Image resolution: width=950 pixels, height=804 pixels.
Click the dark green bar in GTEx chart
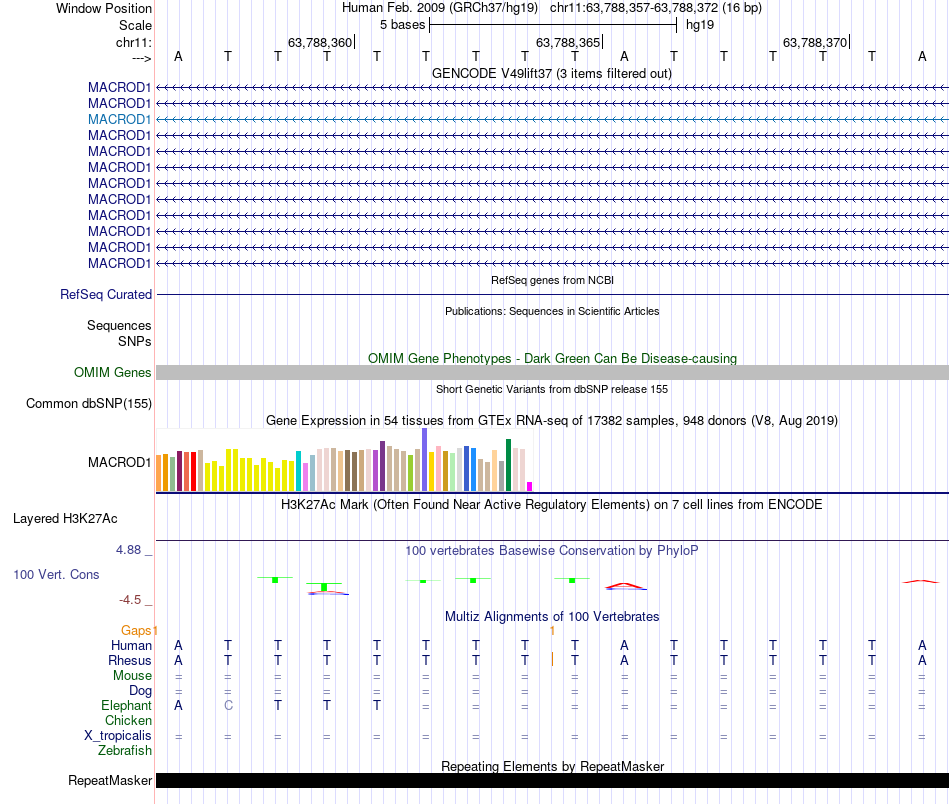tap(508, 465)
